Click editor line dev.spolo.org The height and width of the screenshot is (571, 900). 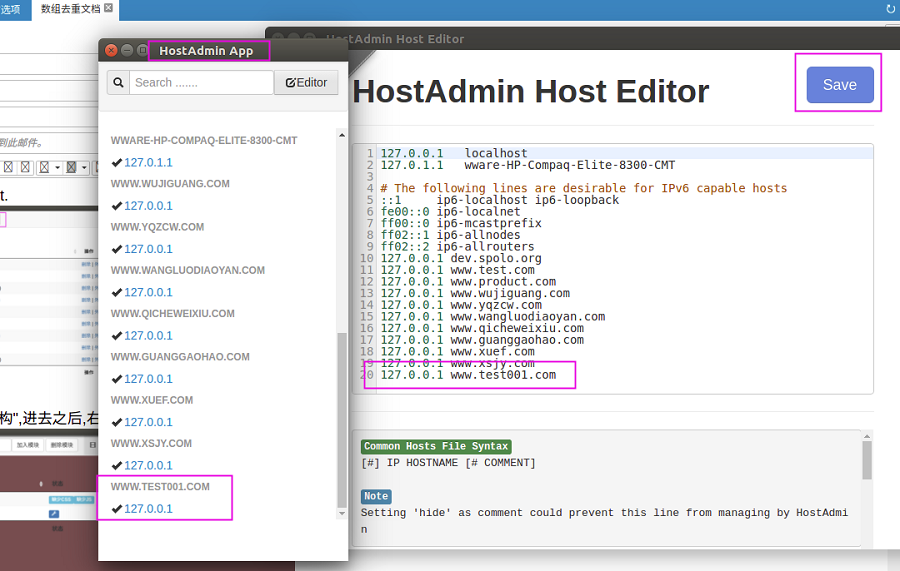pyautogui.click(x=461, y=258)
